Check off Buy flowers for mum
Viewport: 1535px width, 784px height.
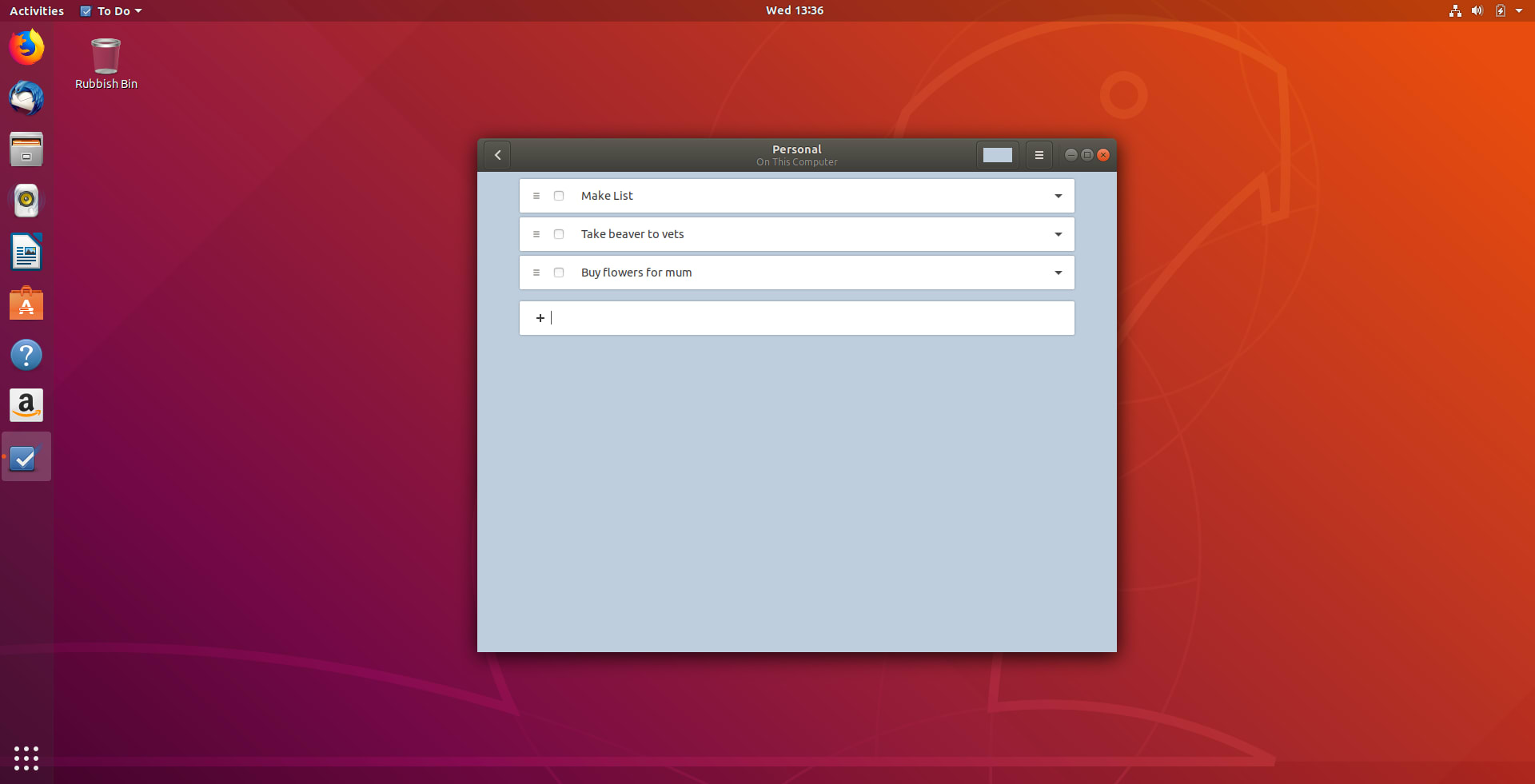(x=559, y=273)
